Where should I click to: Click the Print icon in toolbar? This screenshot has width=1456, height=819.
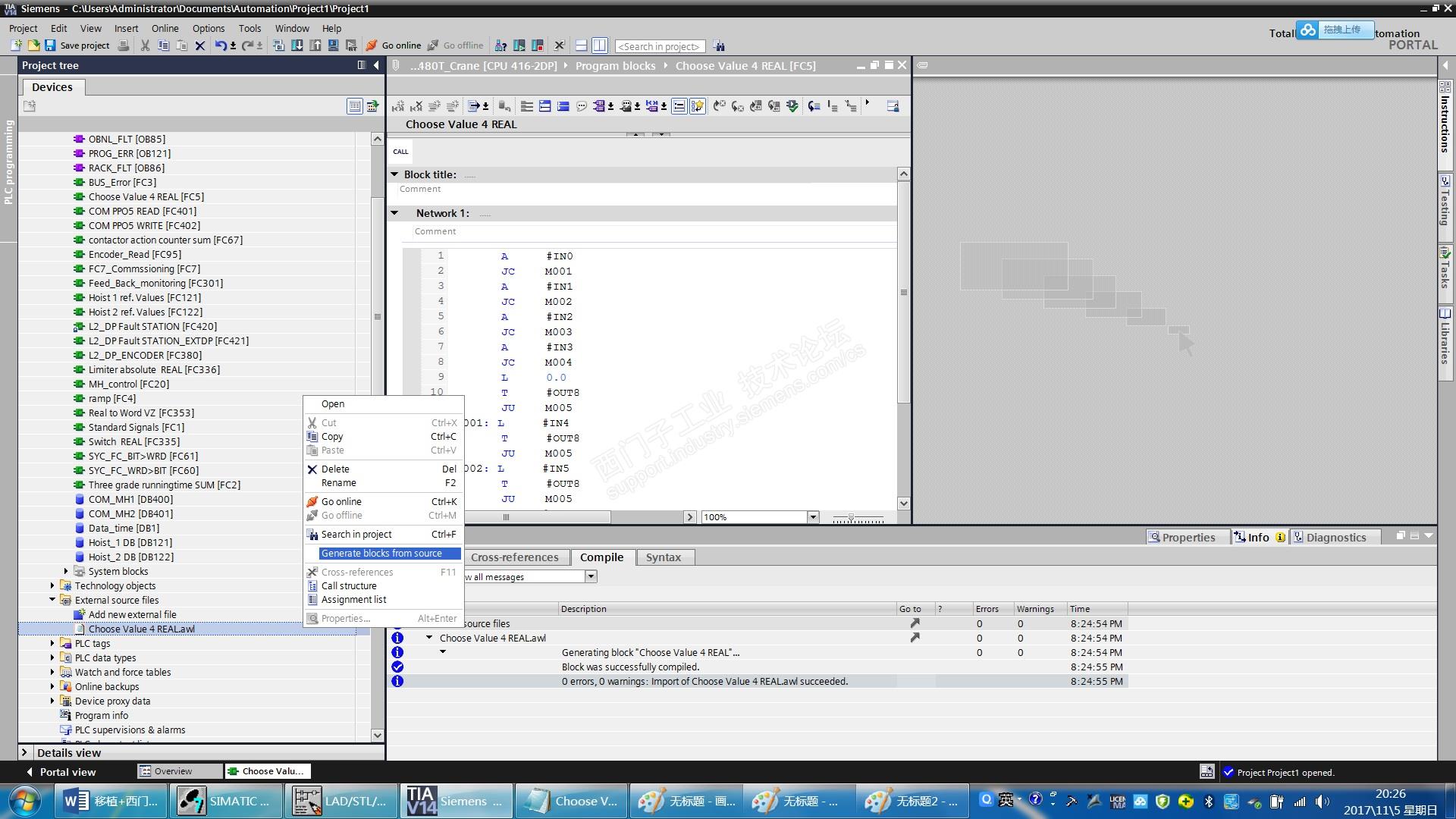point(124,45)
